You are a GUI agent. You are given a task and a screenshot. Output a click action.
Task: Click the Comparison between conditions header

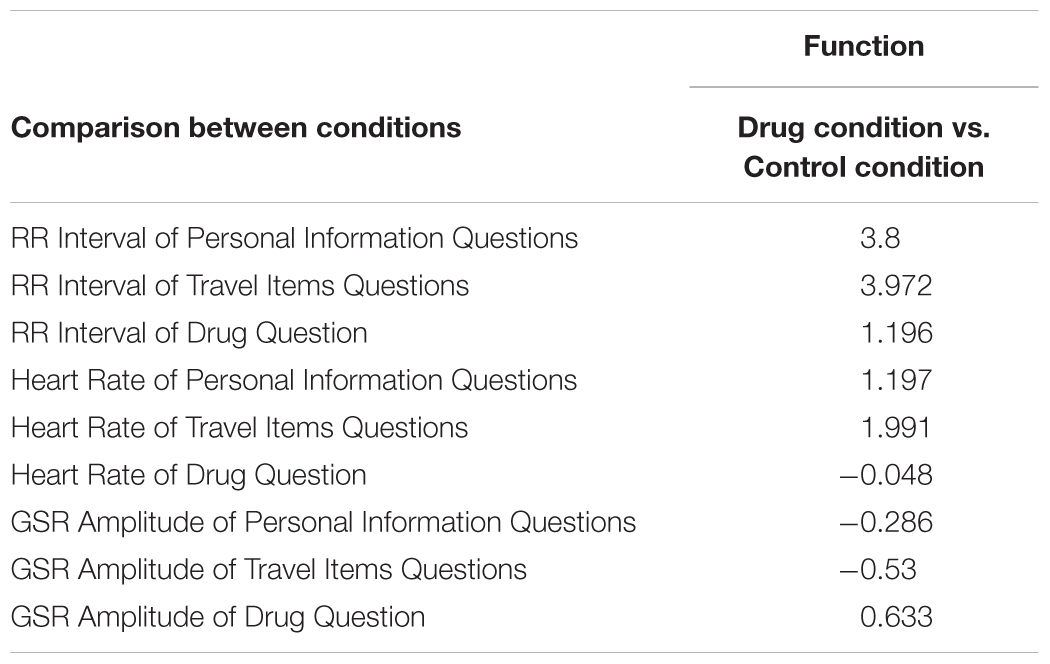(236, 128)
